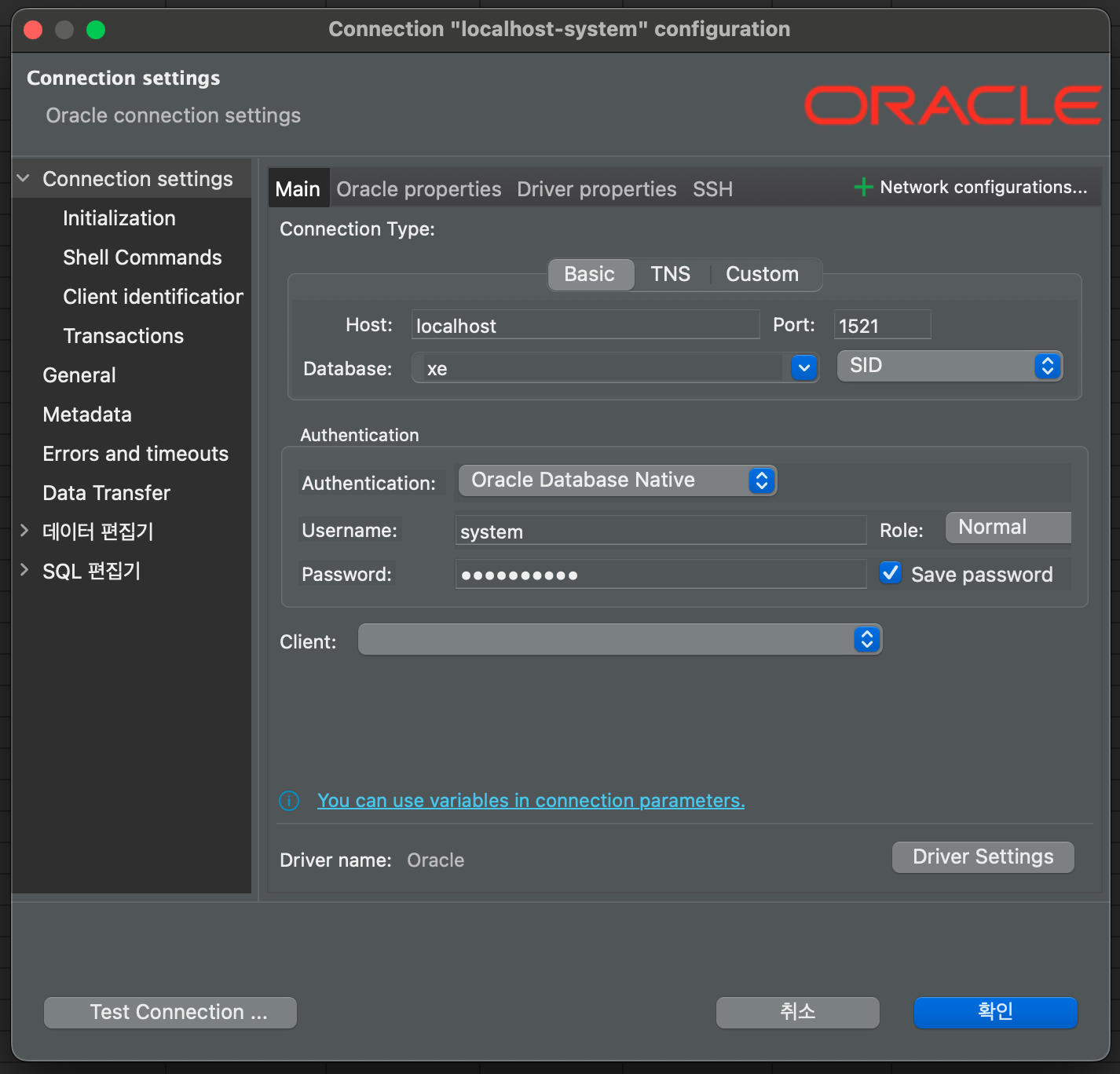Screen dimensions: 1120x1074
Task: Open the Authentication method dropdown
Action: [x=617, y=480]
